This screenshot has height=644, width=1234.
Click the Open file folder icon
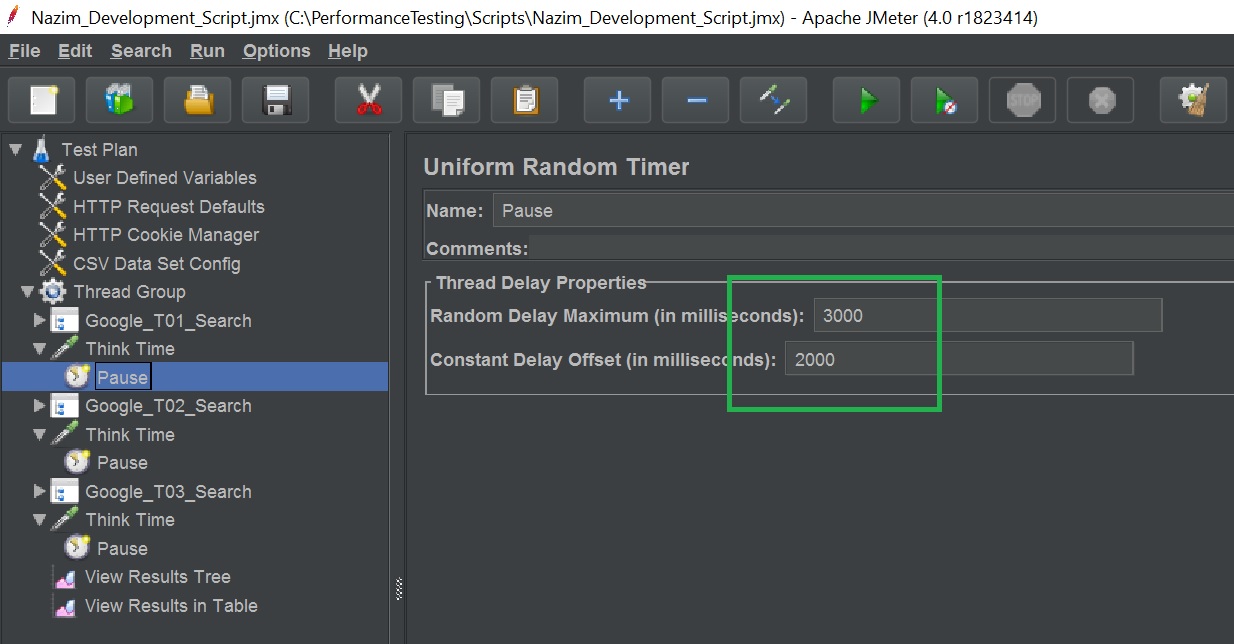(x=198, y=100)
